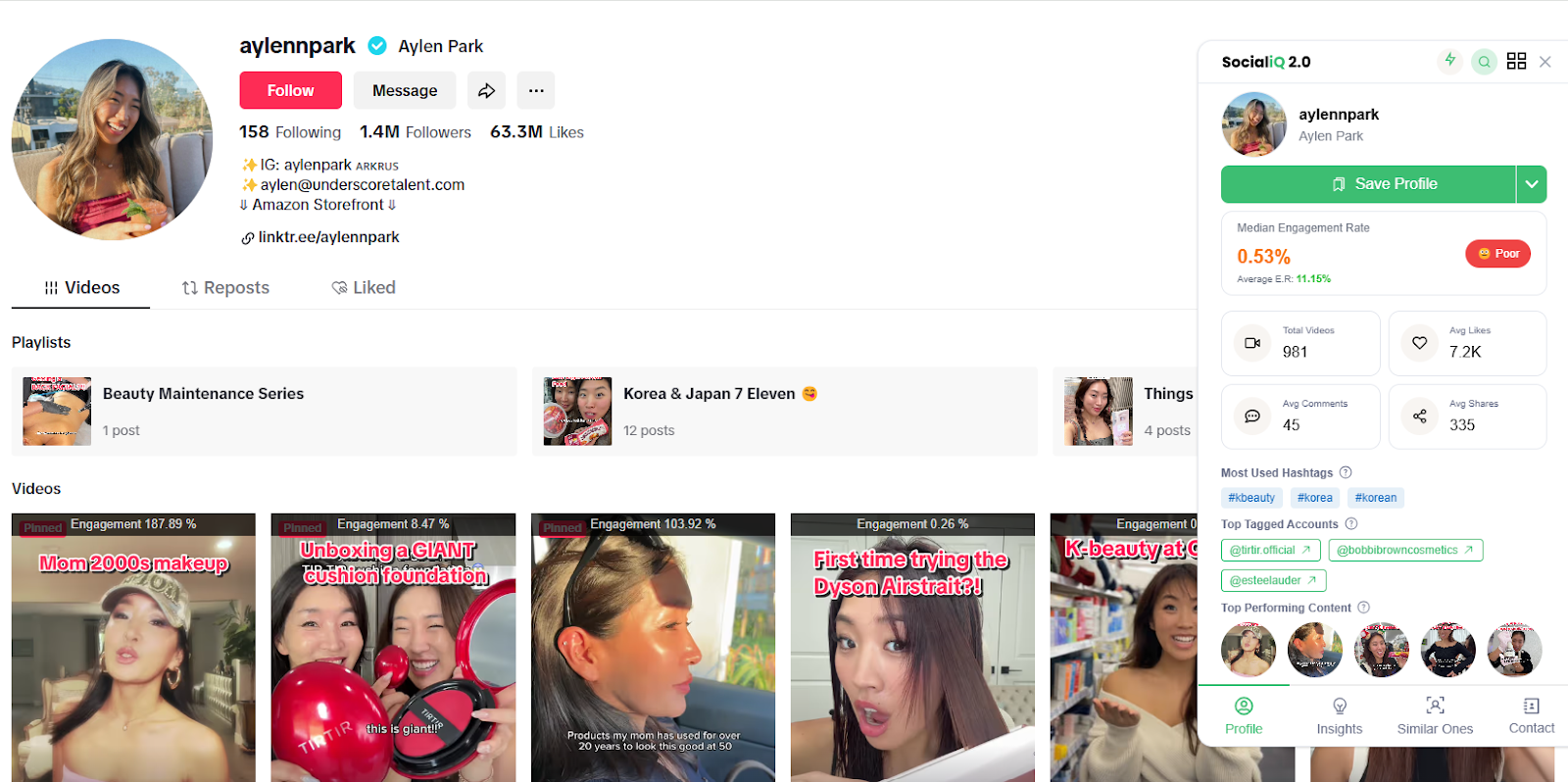Click the large aylennpark profile photo

113,139
